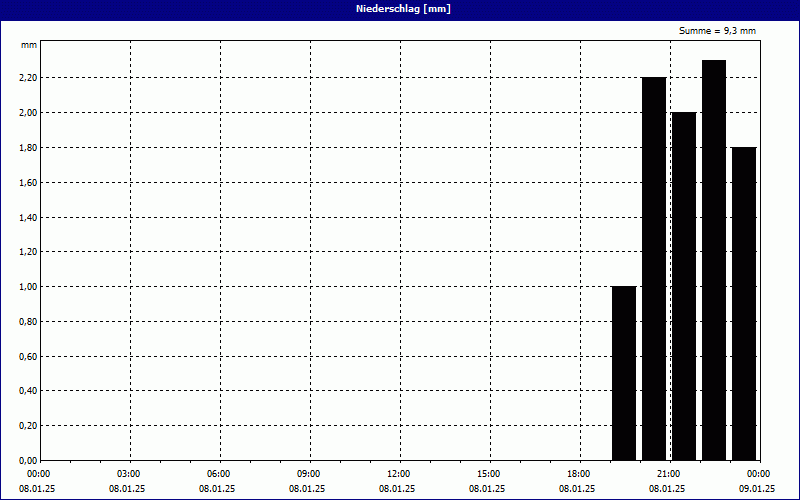Click the y-axis label 0,80
The image size is (800, 500).
click(28, 321)
